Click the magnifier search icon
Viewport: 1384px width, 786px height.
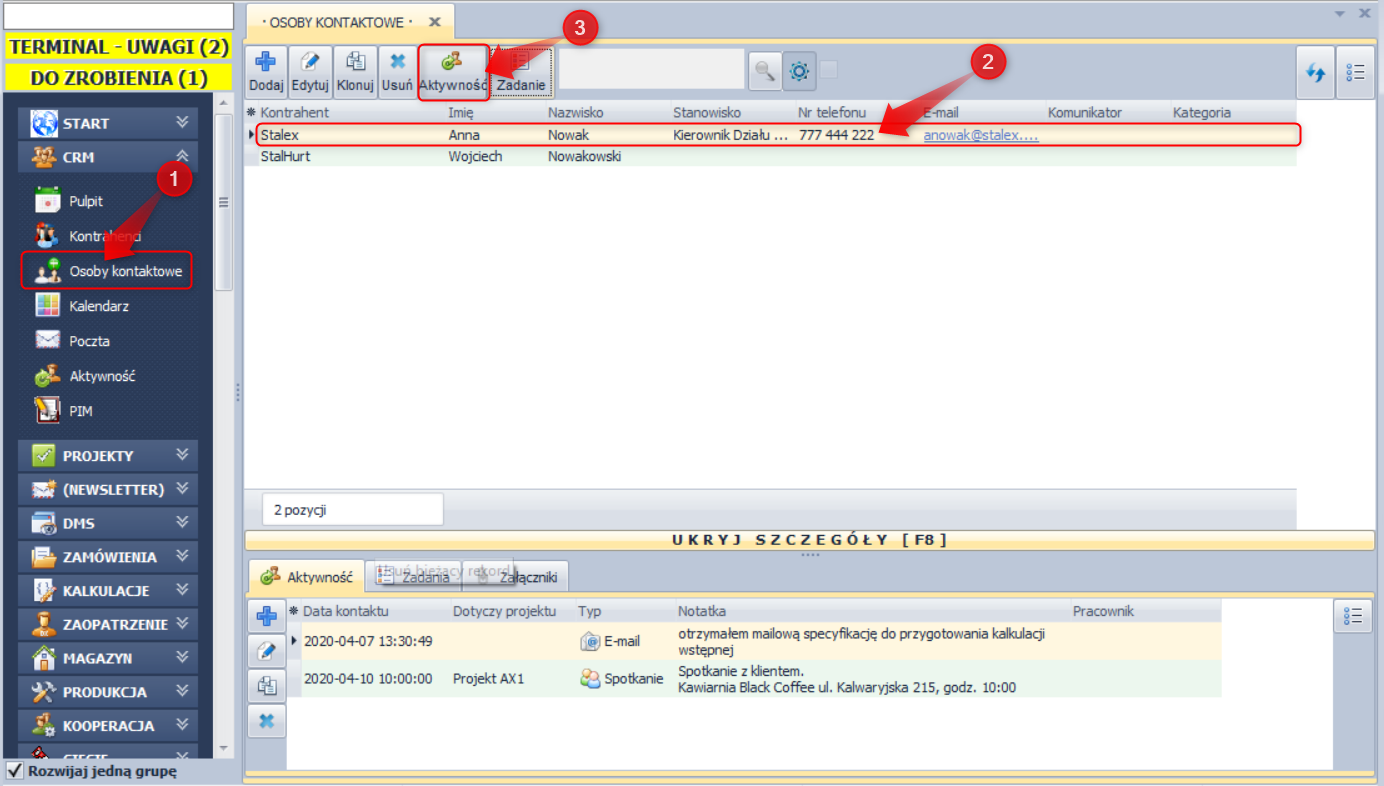[764, 71]
